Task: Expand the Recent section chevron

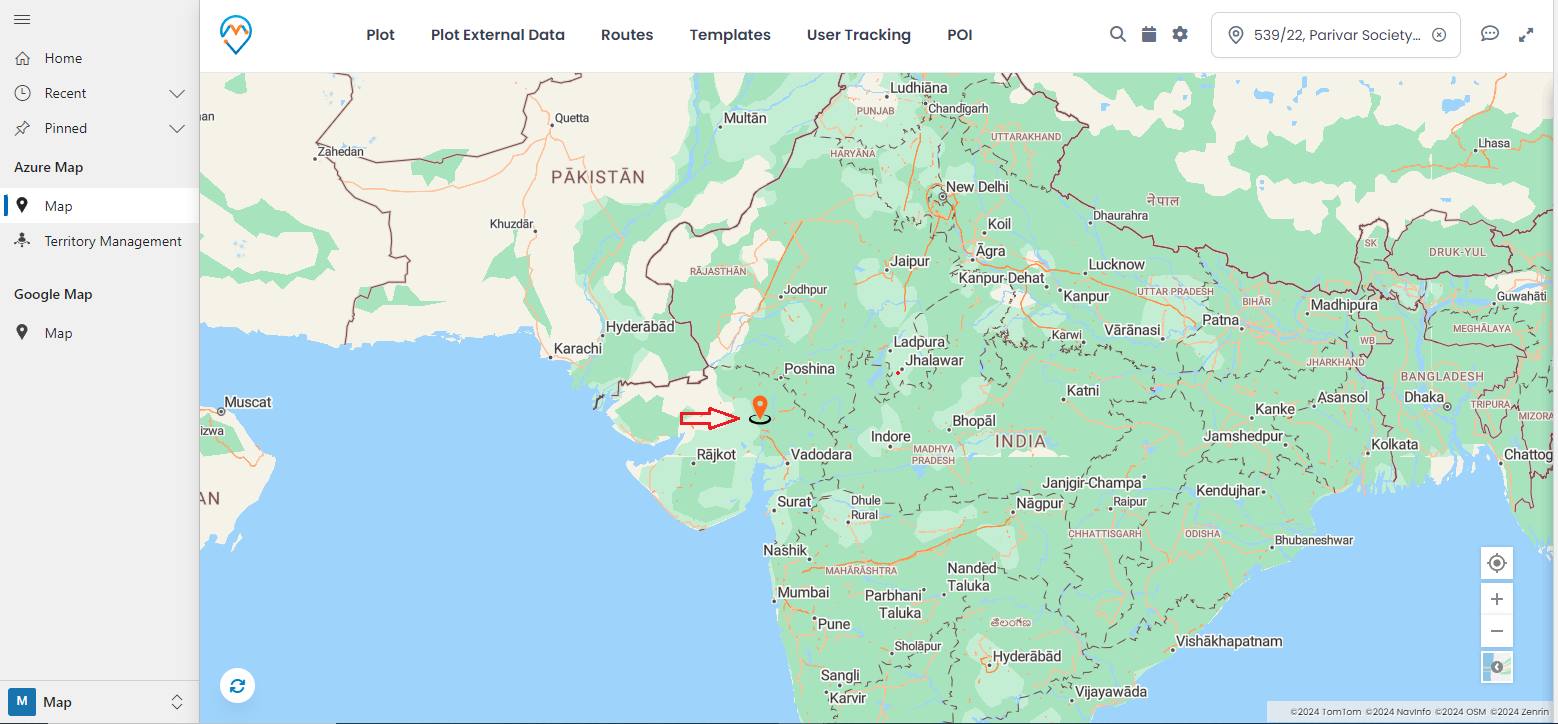Action: tap(177, 93)
